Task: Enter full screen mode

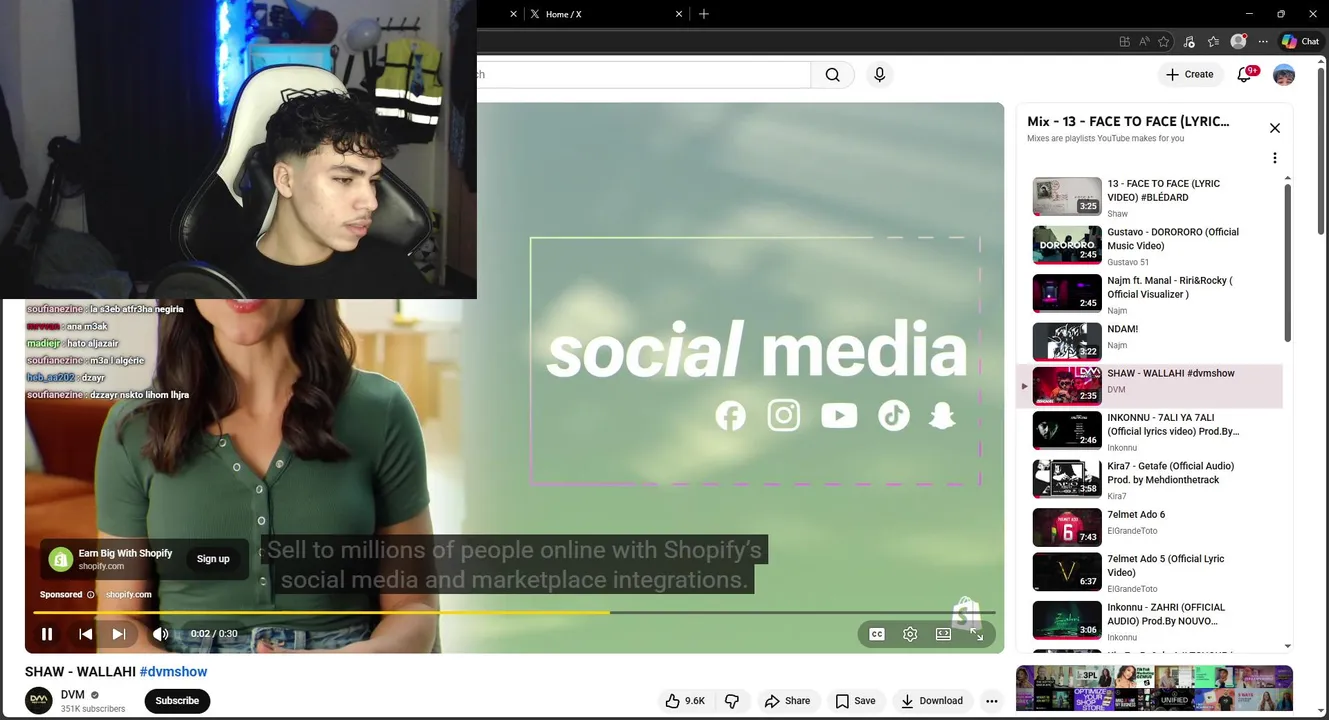Action: click(x=976, y=634)
